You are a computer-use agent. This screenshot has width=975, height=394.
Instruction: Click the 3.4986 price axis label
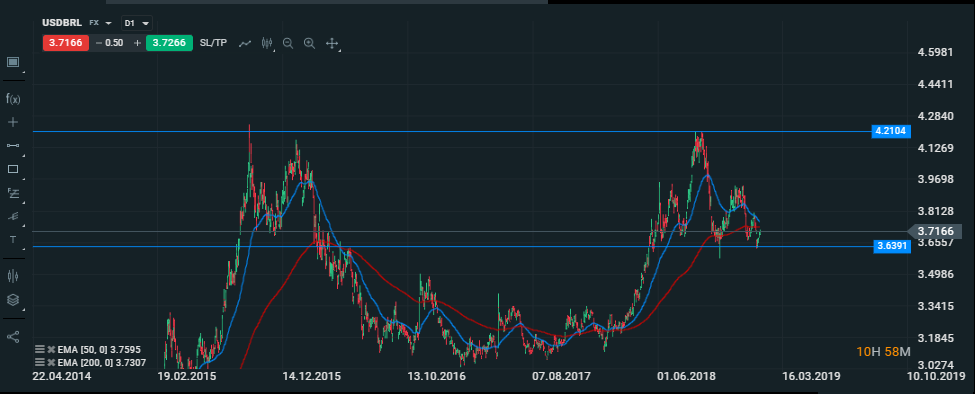tap(936, 274)
